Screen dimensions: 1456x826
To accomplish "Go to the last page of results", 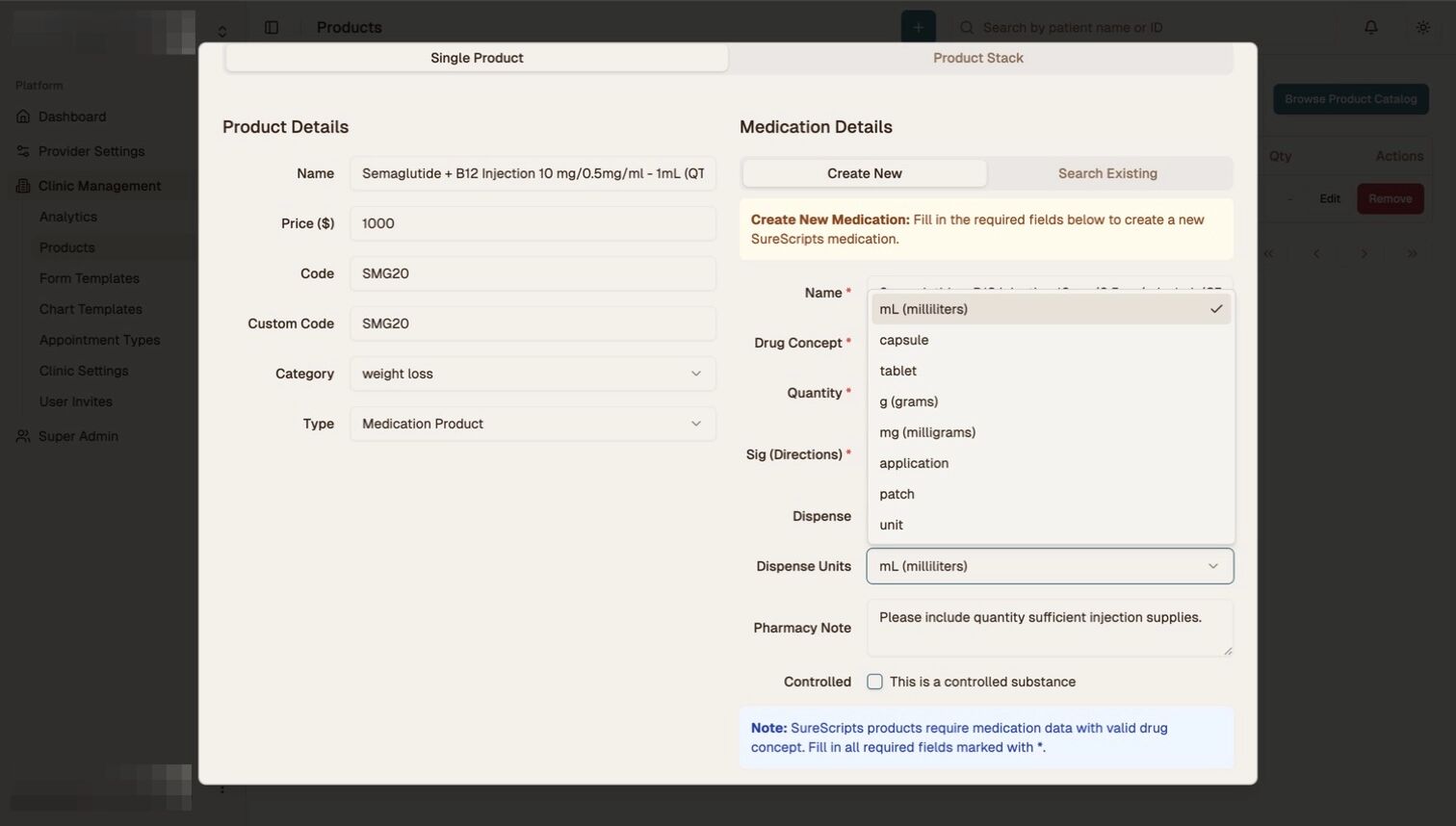I will tap(1412, 254).
